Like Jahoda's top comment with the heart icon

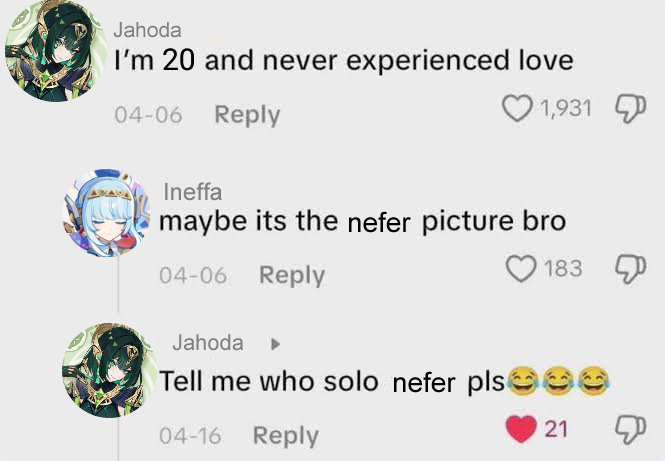pos(517,108)
